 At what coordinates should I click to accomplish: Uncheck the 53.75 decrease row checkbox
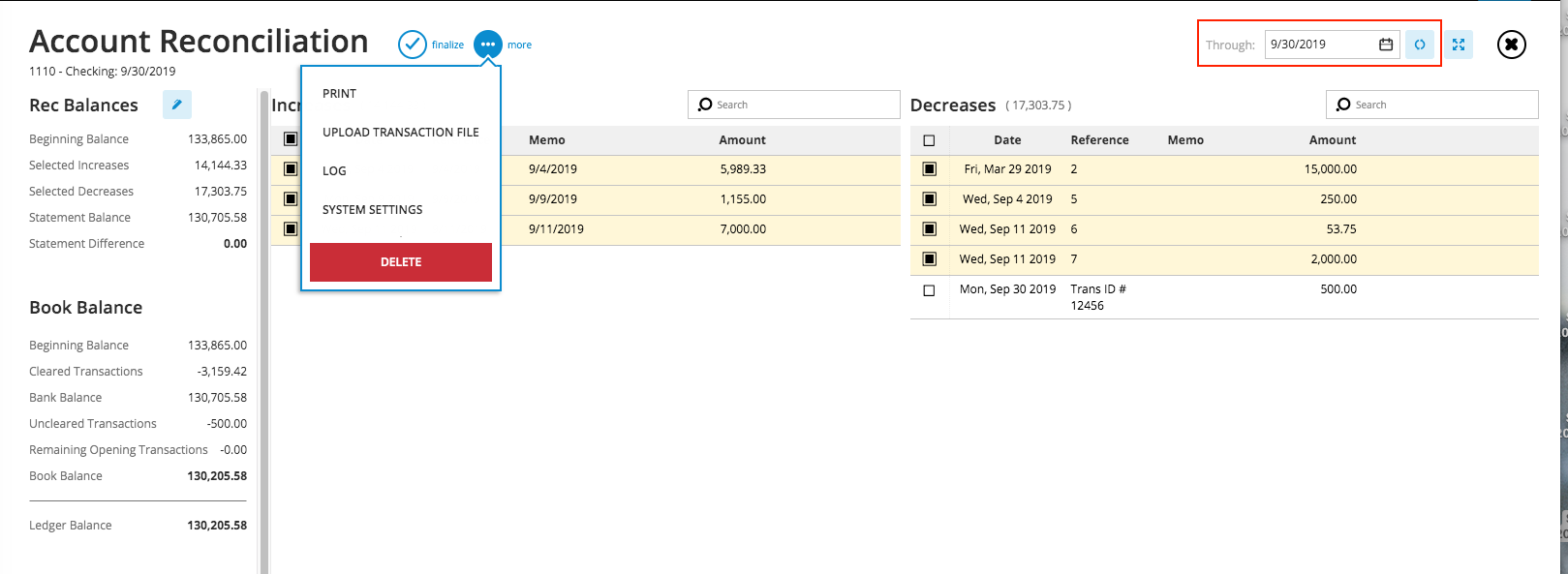point(930,229)
